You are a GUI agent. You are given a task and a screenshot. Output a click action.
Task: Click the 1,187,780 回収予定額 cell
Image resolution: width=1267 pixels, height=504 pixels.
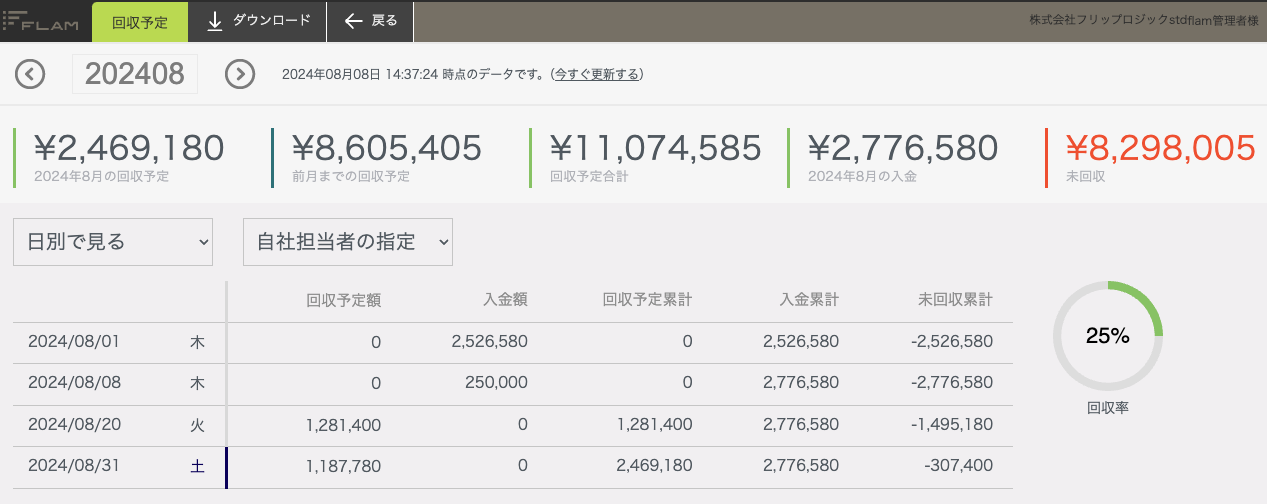pos(343,467)
